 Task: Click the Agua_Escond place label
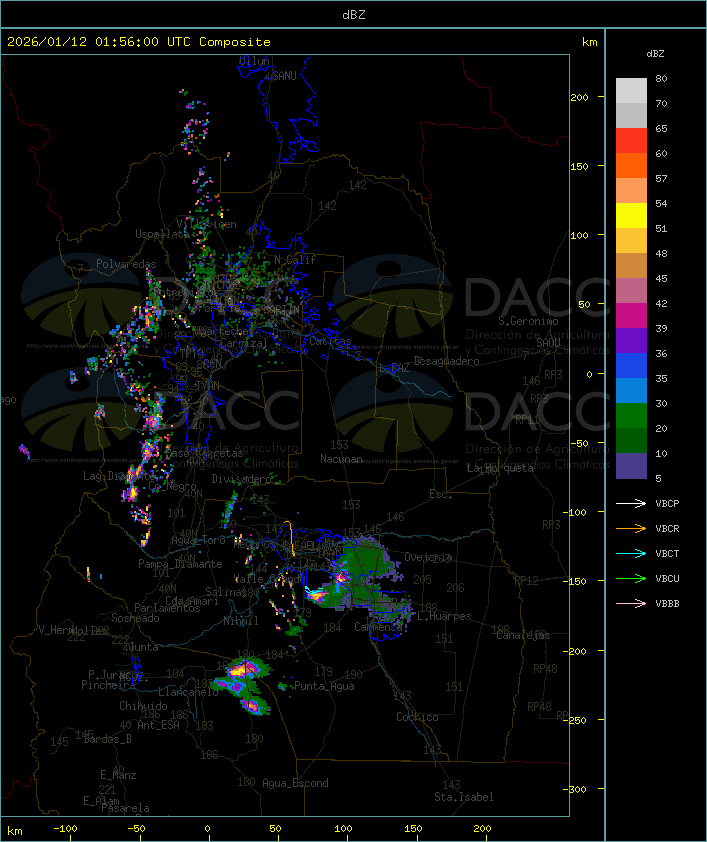click(295, 783)
